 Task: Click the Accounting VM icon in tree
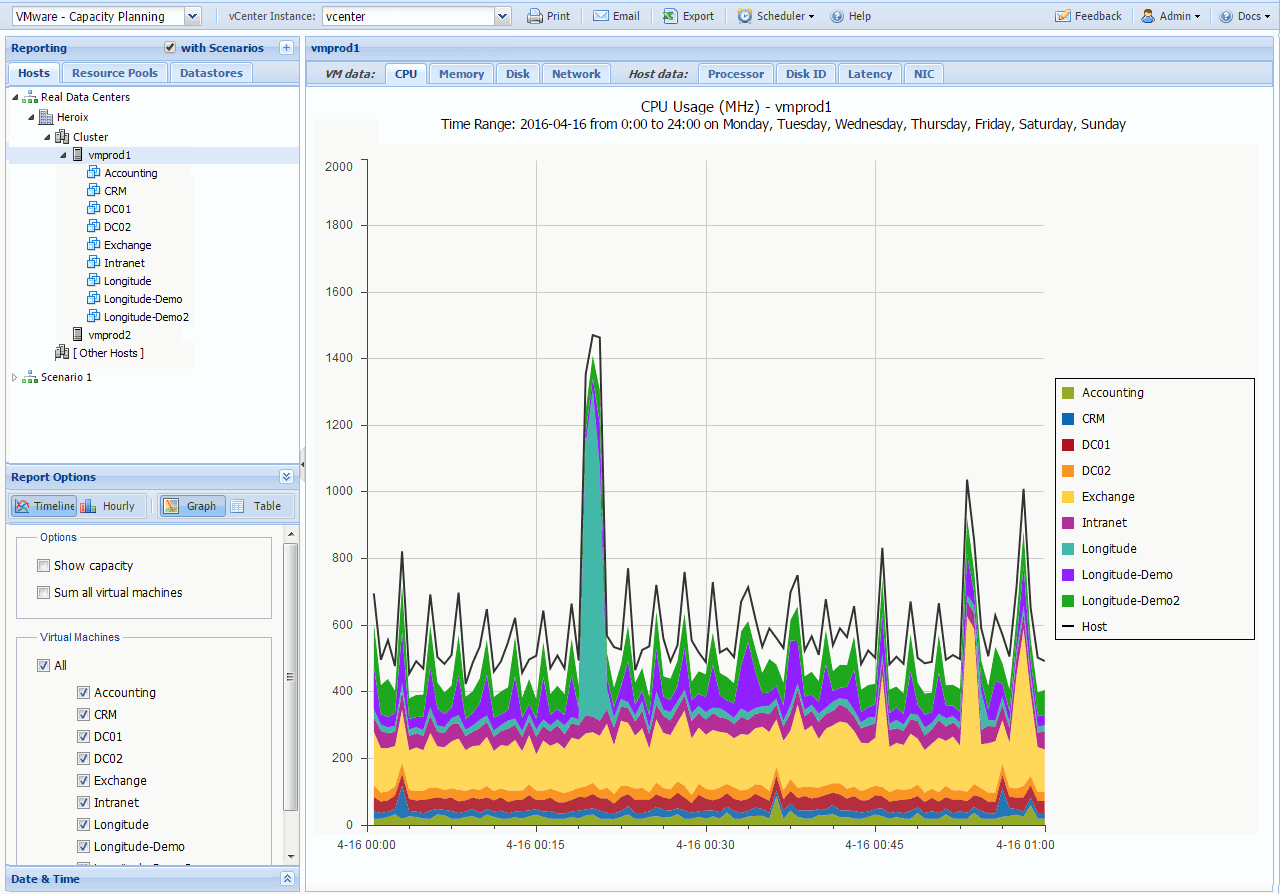(x=94, y=173)
